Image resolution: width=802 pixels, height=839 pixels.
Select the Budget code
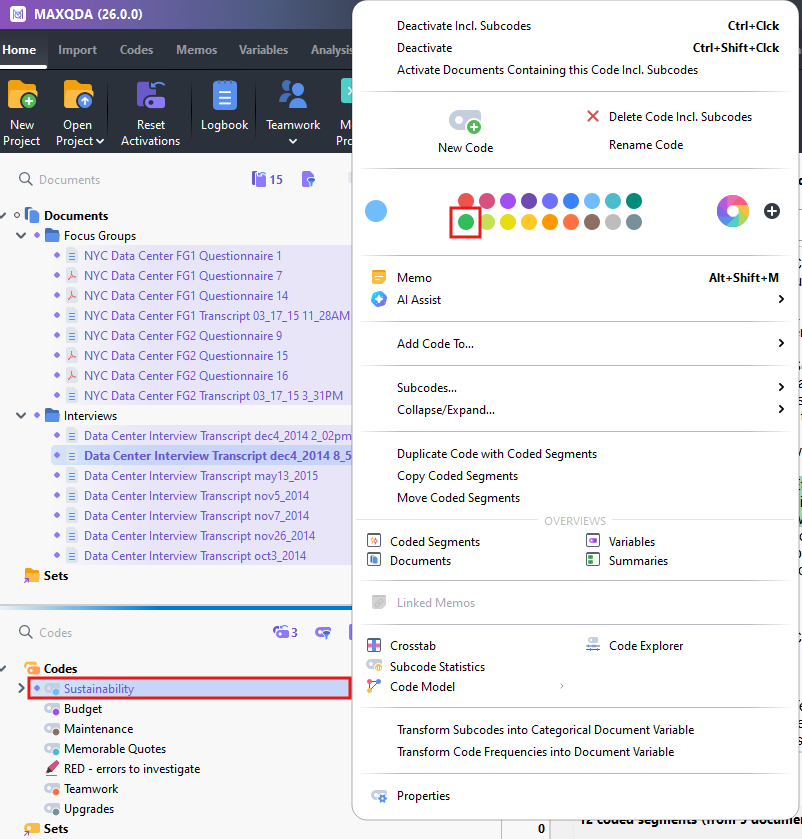pos(82,708)
